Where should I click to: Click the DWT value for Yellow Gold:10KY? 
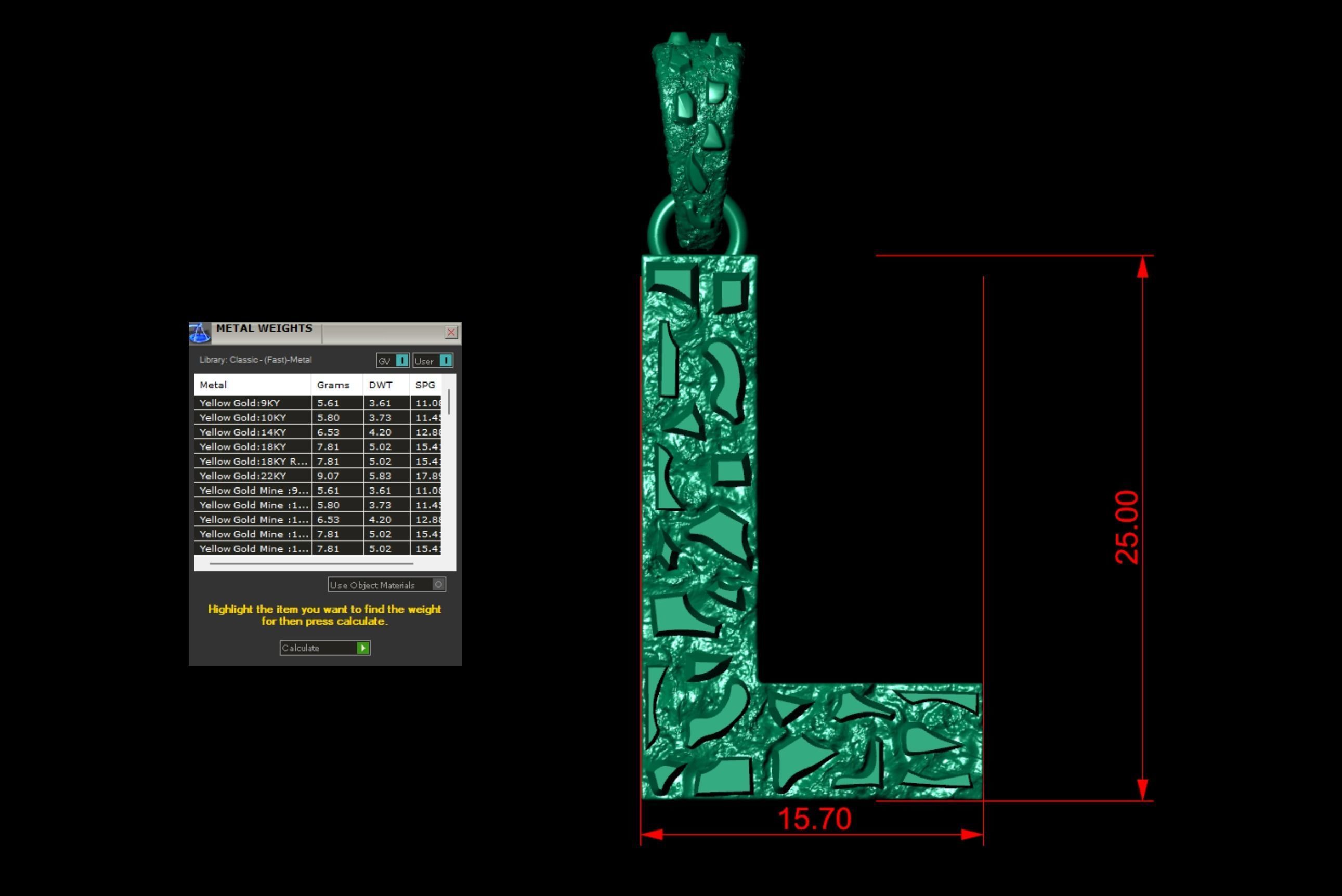(386, 418)
